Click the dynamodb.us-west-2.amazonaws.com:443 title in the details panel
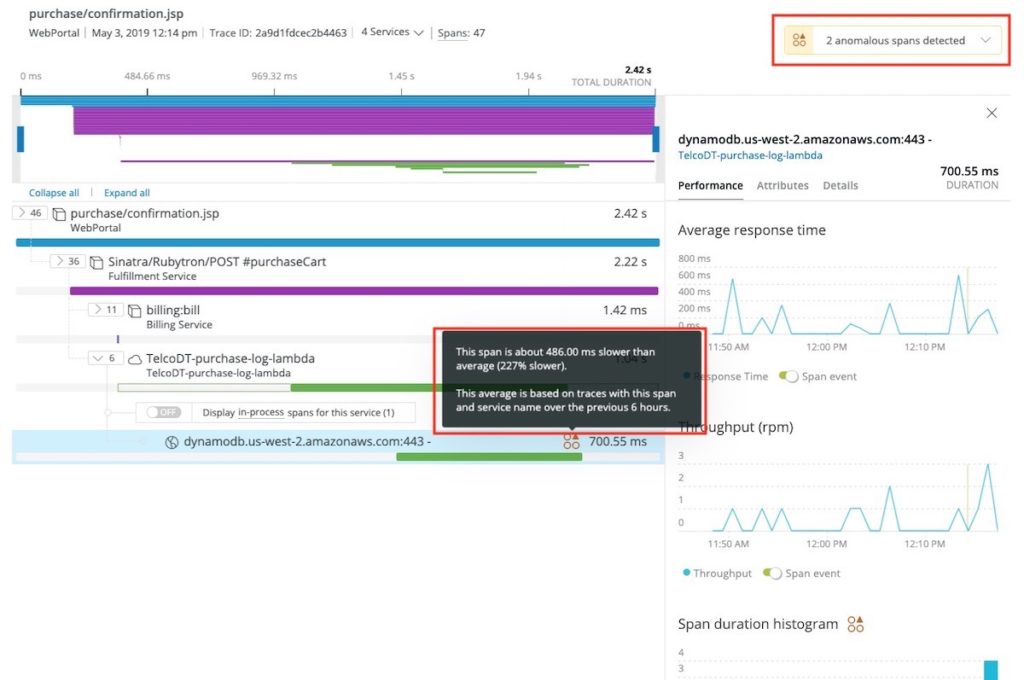1024x680 pixels. pos(805,139)
